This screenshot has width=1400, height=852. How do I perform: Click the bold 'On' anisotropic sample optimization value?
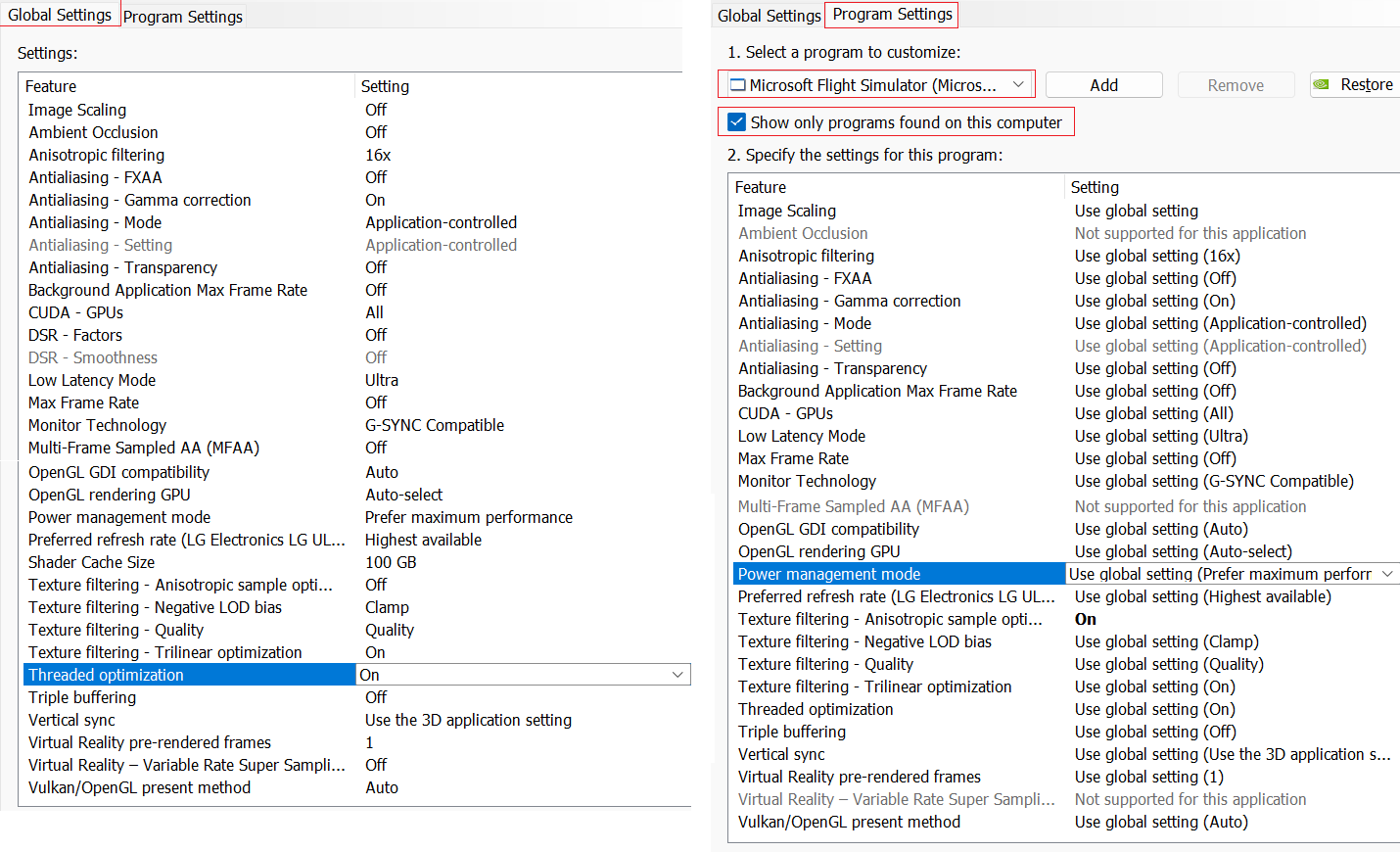(1085, 619)
